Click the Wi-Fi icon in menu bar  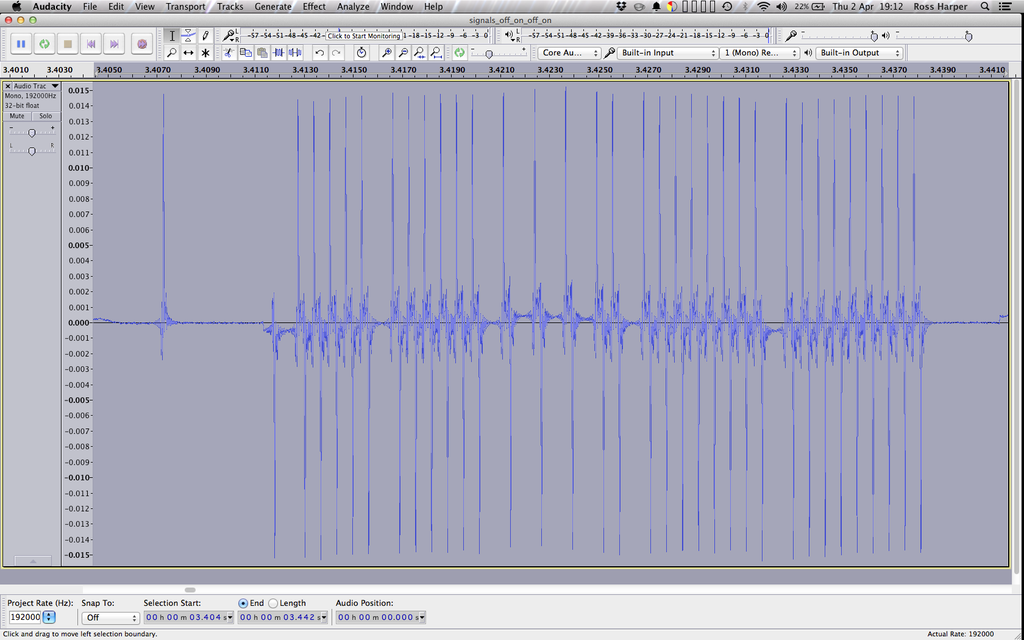(763, 7)
